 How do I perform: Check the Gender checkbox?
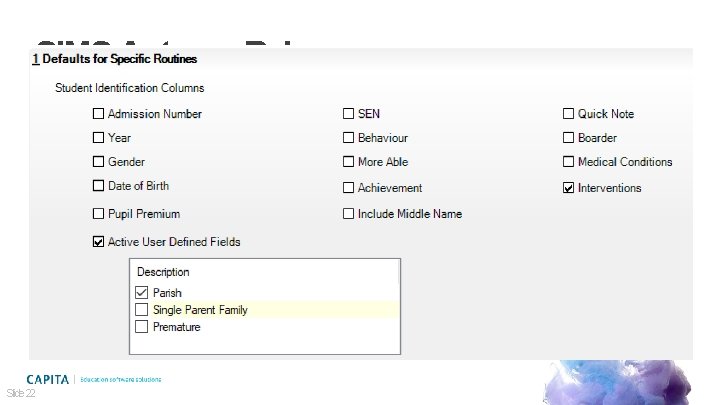click(x=98, y=162)
